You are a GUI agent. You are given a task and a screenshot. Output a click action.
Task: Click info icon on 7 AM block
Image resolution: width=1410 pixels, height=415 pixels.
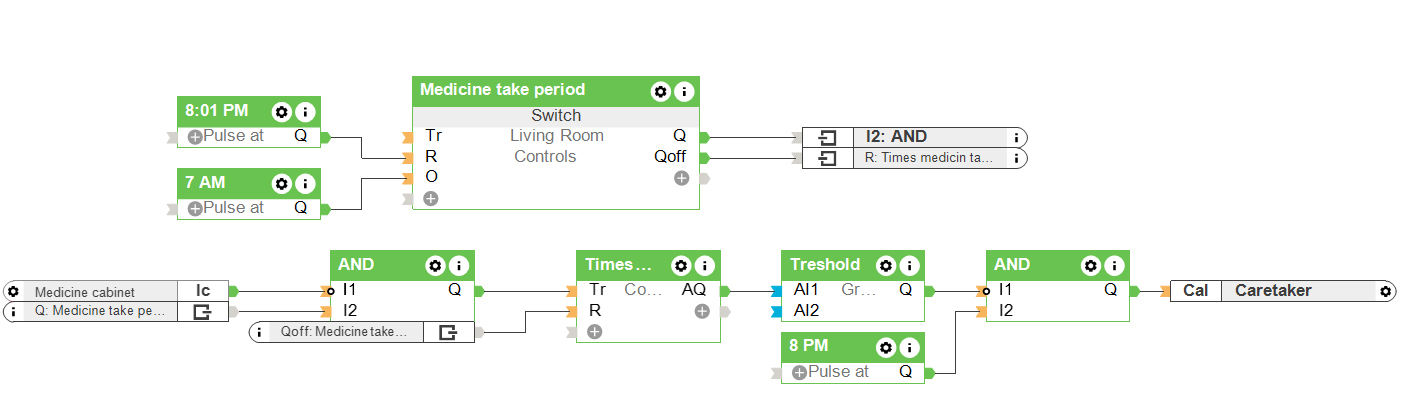306,183
